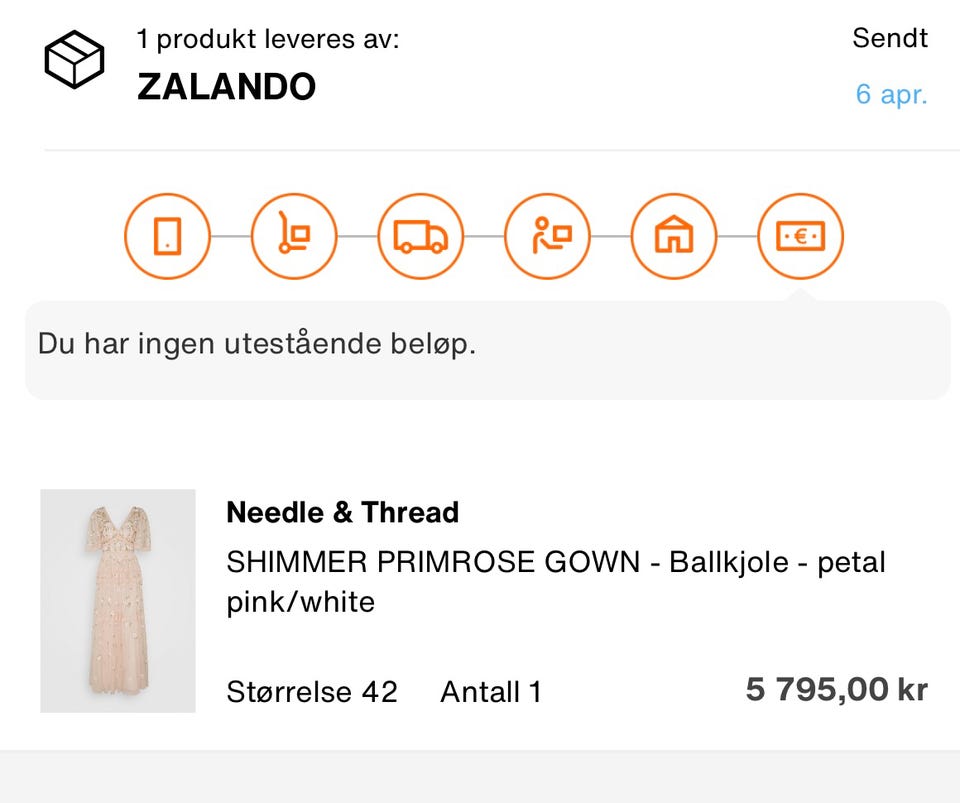Screen dimensions: 960x803
Task: Click the Antall 1 quantity label
Action: coord(490,691)
